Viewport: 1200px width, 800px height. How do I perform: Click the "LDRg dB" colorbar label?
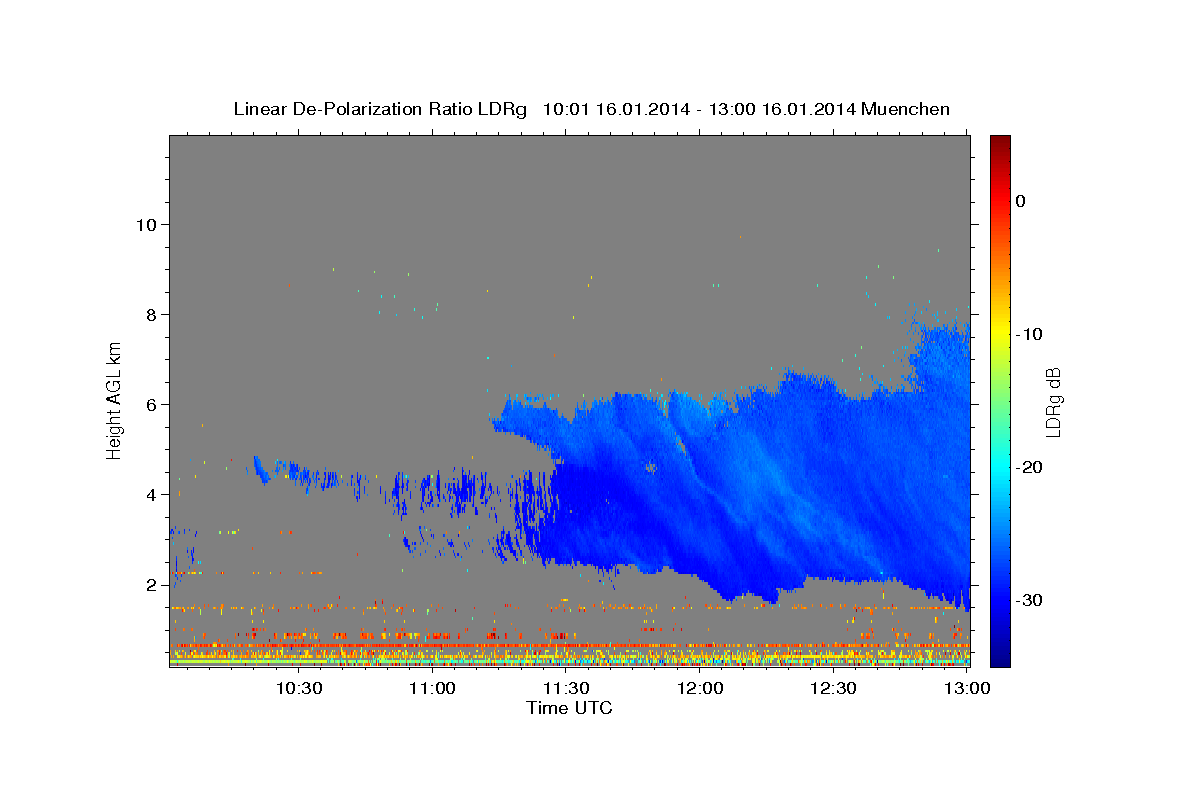click(x=1052, y=401)
